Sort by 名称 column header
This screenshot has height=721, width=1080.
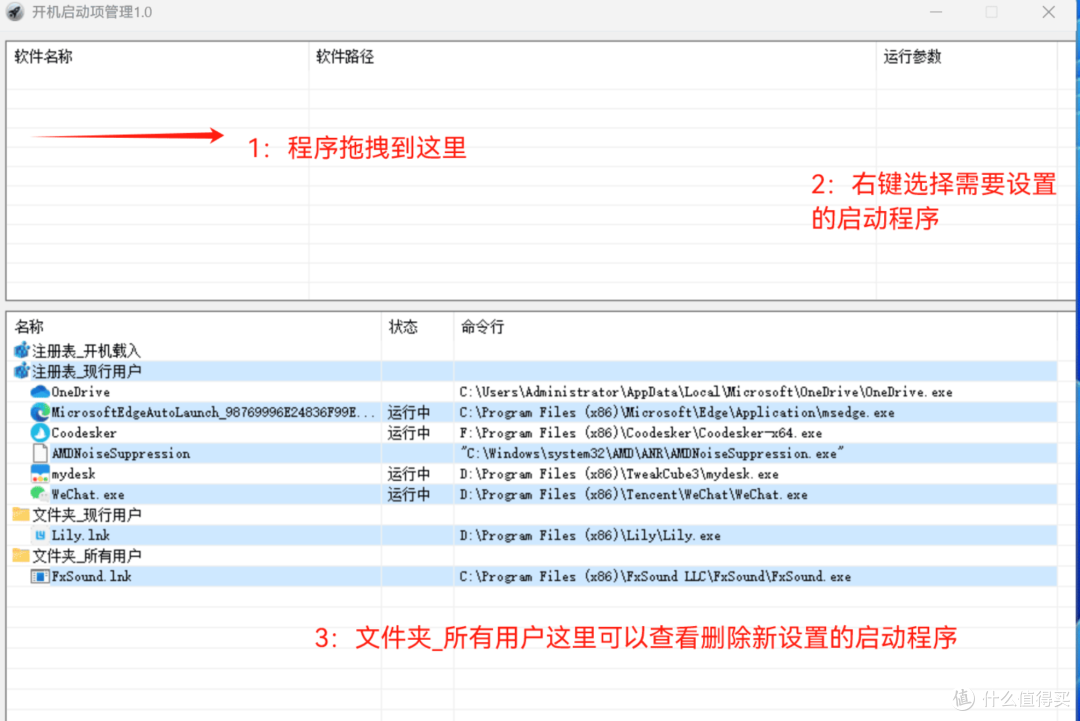point(29,326)
